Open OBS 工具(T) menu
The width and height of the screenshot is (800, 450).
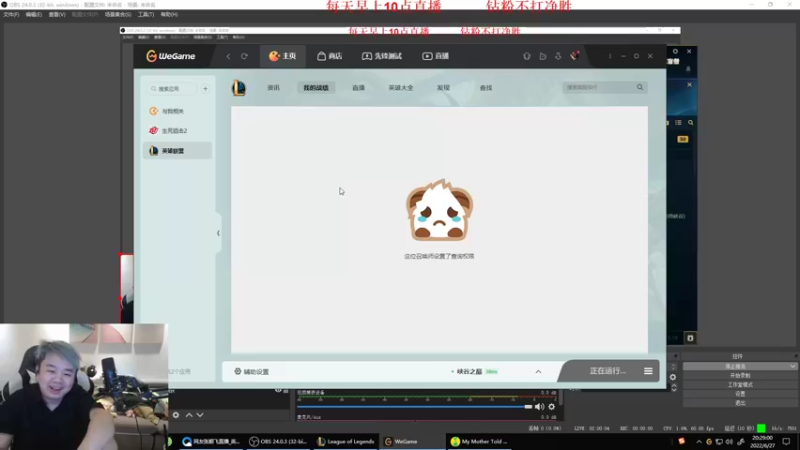point(146,14)
